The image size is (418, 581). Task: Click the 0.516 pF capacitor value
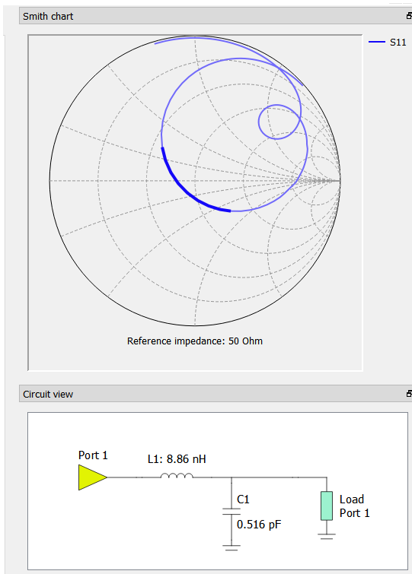(259, 525)
